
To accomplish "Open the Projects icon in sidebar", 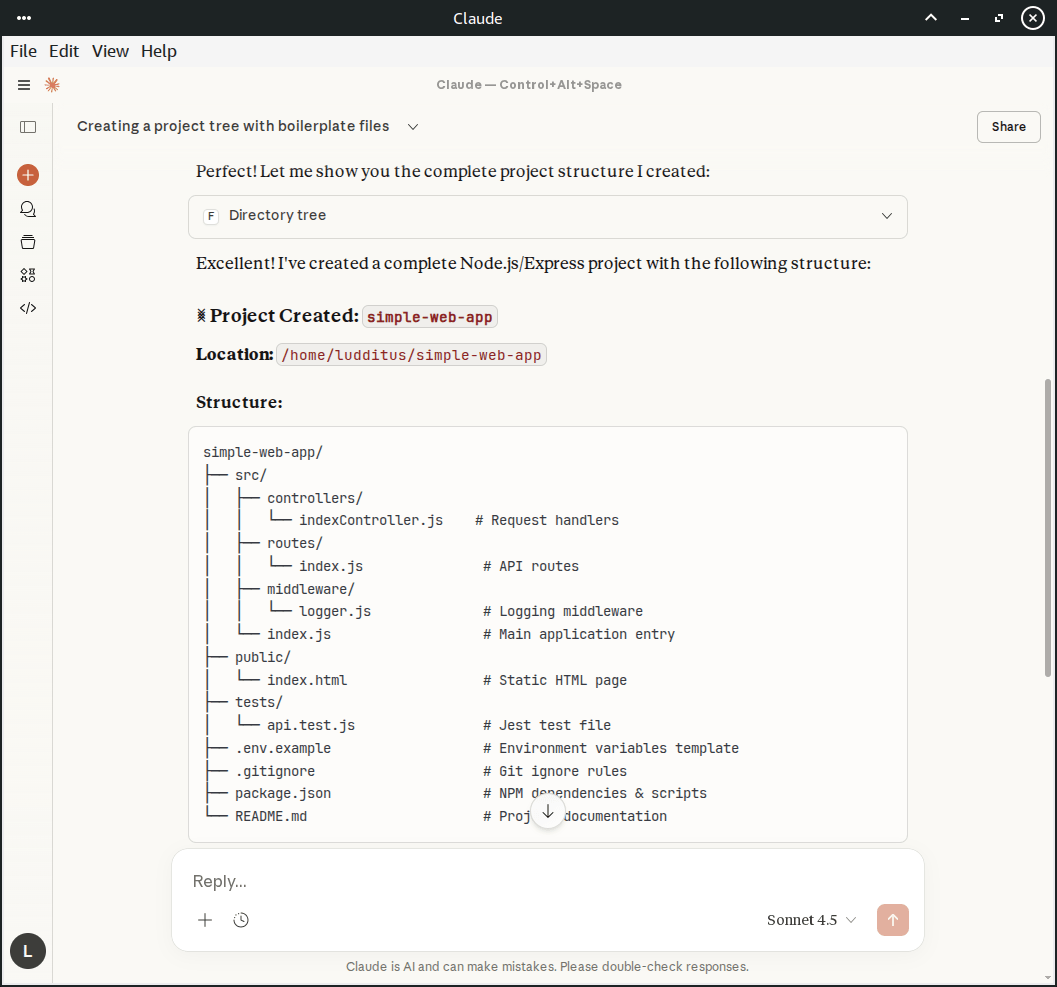I will (x=28, y=242).
